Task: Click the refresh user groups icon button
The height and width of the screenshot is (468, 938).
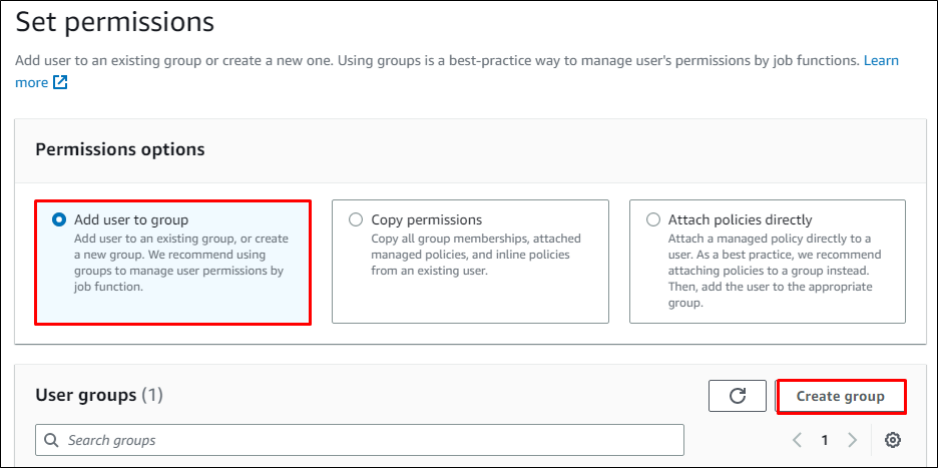Action: (x=737, y=396)
